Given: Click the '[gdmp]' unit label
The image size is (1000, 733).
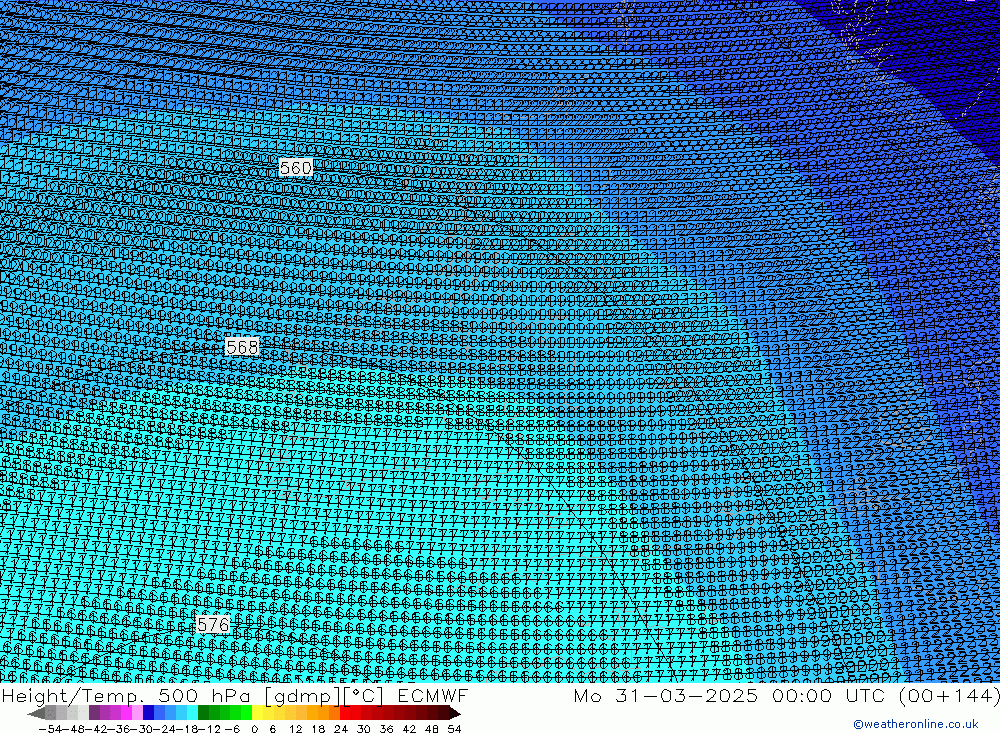Looking at the screenshot, I should click(302, 696).
